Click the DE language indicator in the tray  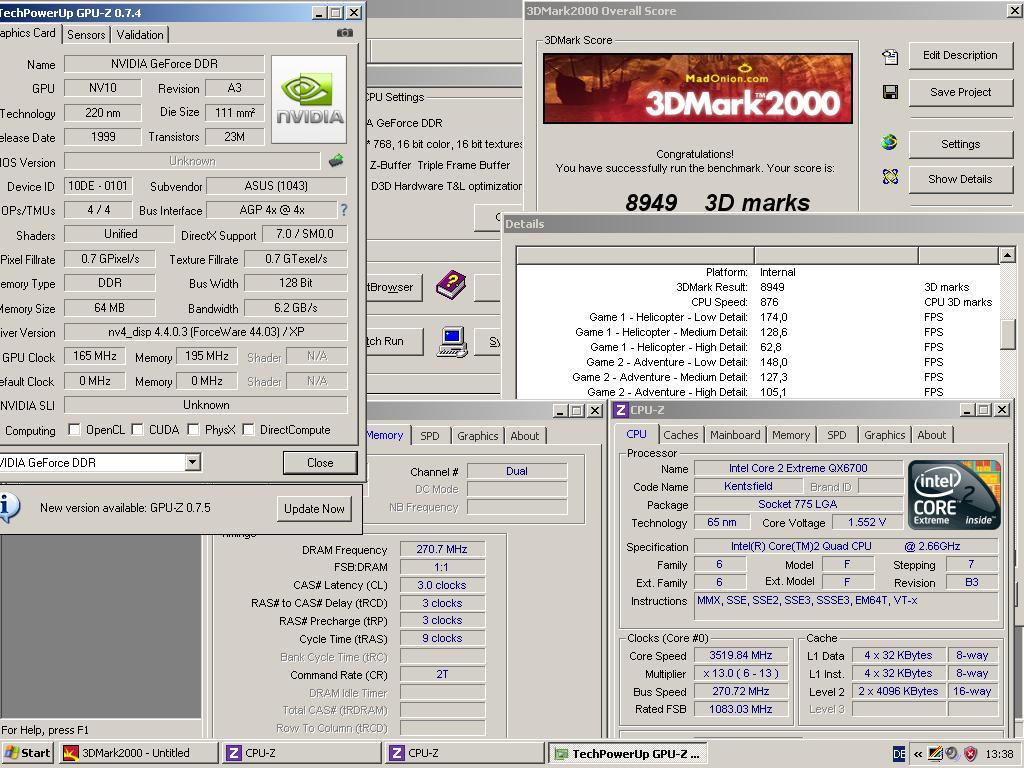coord(899,754)
